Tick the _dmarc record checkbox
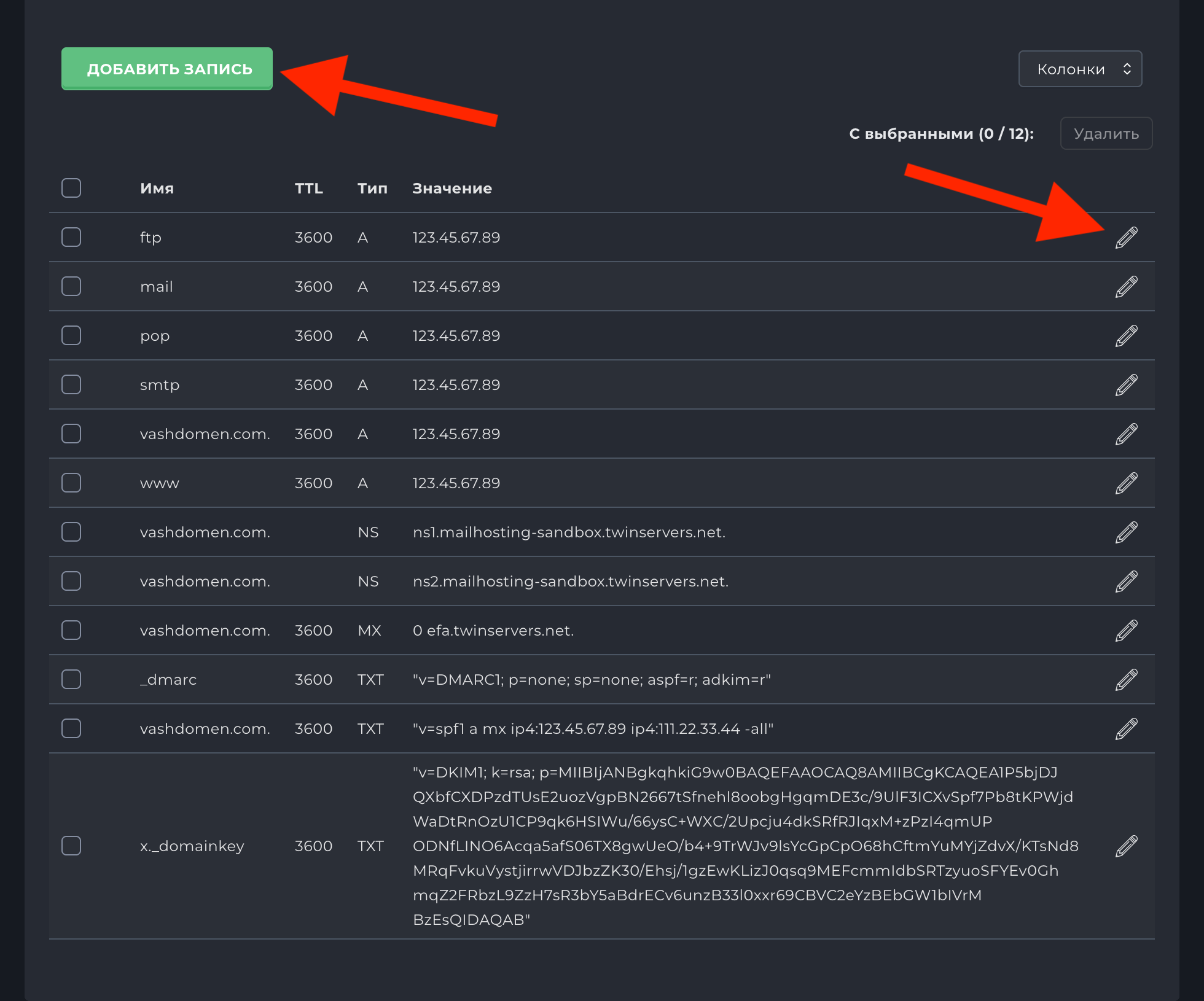1204x1001 pixels. pyautogui.click(x=71, y=679)
